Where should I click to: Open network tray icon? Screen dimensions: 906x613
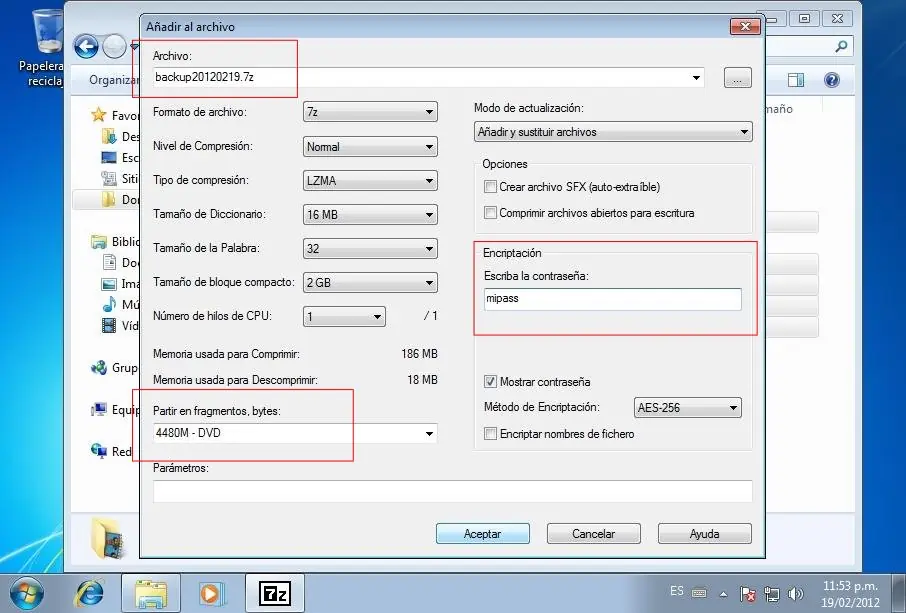[x=771, y=593]
